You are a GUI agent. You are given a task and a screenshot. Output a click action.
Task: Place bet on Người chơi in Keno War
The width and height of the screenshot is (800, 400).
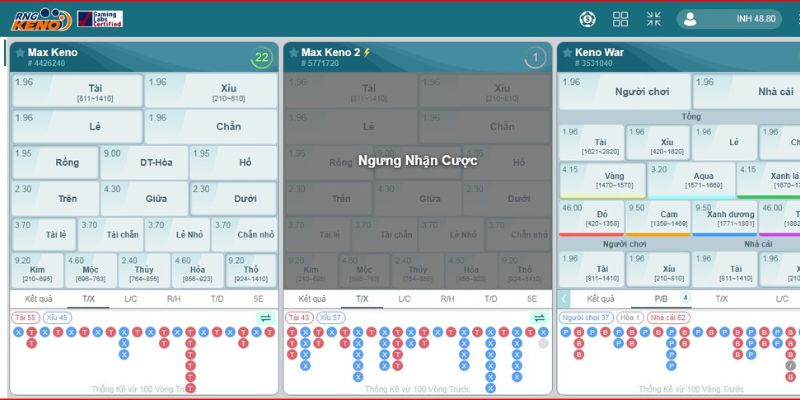point(623,91)
